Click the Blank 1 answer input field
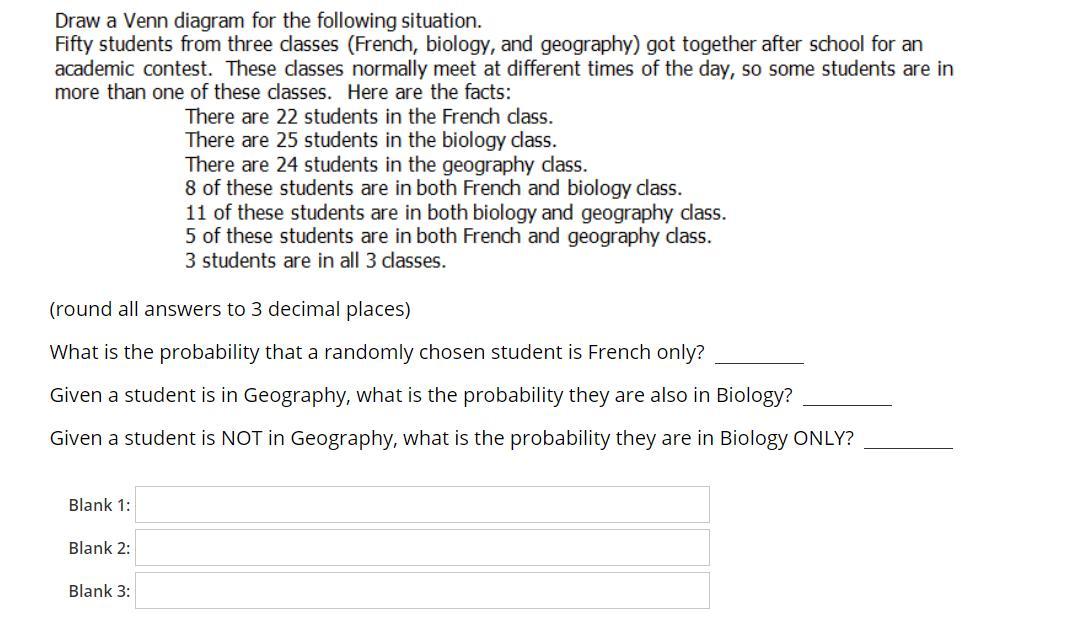This screenshot has height=632, width=1078. coord(422,505)
